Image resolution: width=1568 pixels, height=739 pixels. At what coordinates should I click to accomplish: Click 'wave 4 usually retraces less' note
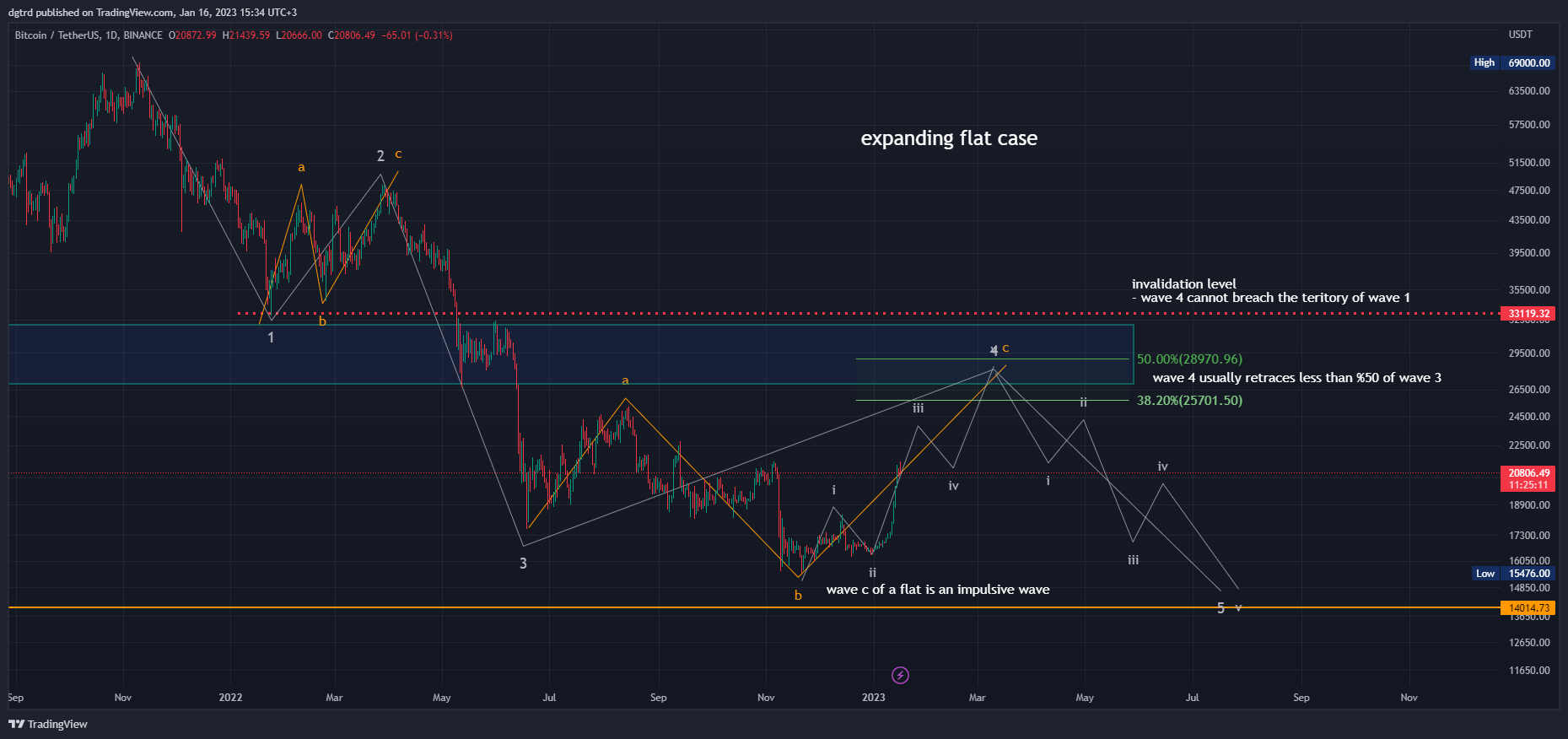(1297, 378)
